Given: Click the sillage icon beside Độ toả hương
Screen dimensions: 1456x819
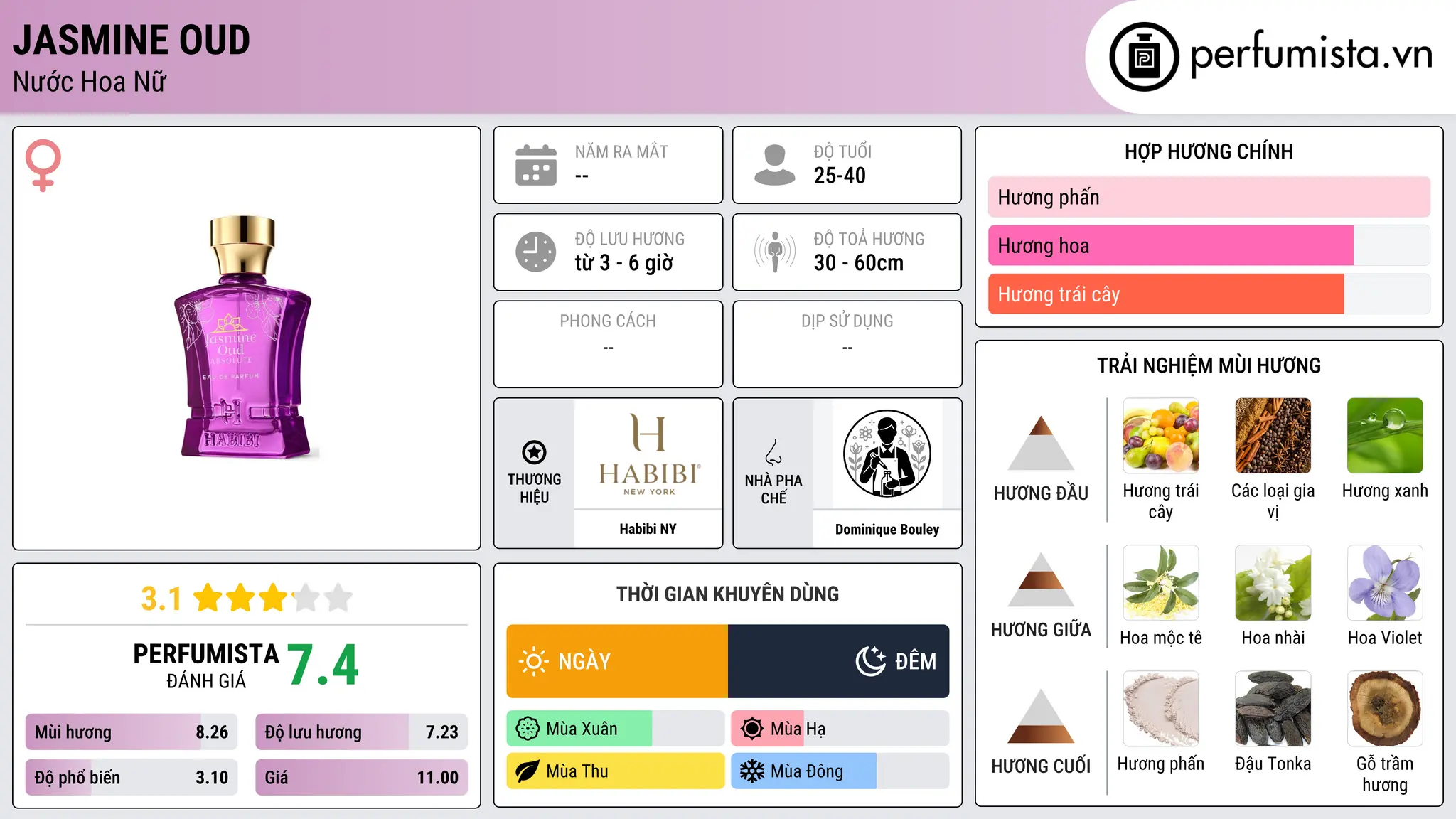Looking at the screenshot, I should coord(775,252).
